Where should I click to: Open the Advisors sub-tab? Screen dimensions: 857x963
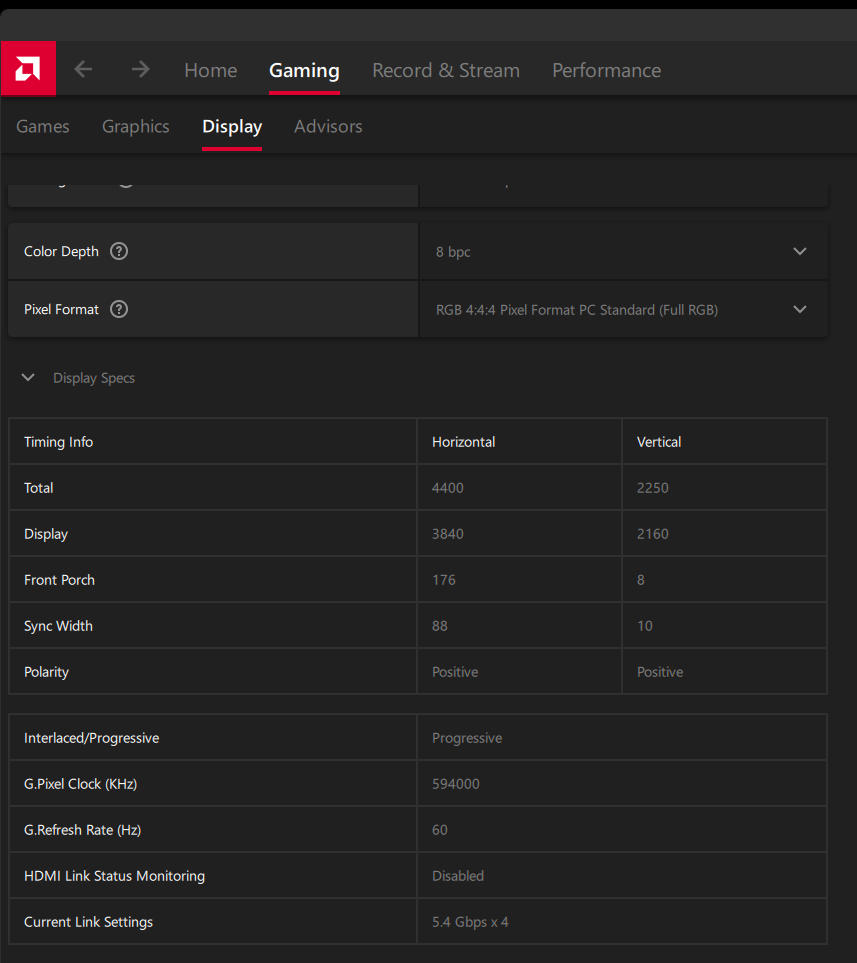328,126
